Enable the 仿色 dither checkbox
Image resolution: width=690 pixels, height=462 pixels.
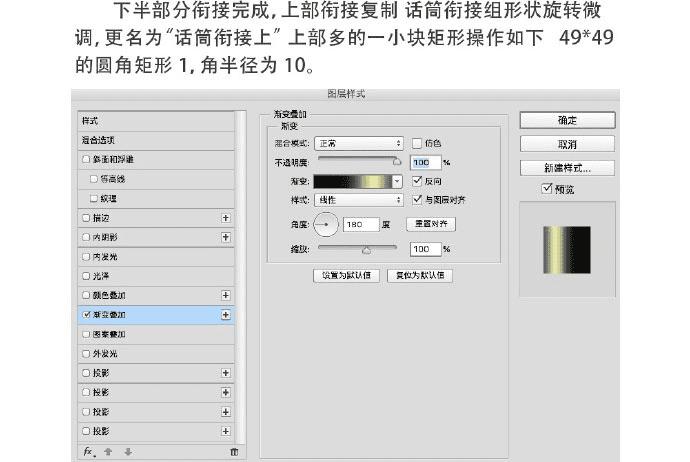tap(416, 143)
